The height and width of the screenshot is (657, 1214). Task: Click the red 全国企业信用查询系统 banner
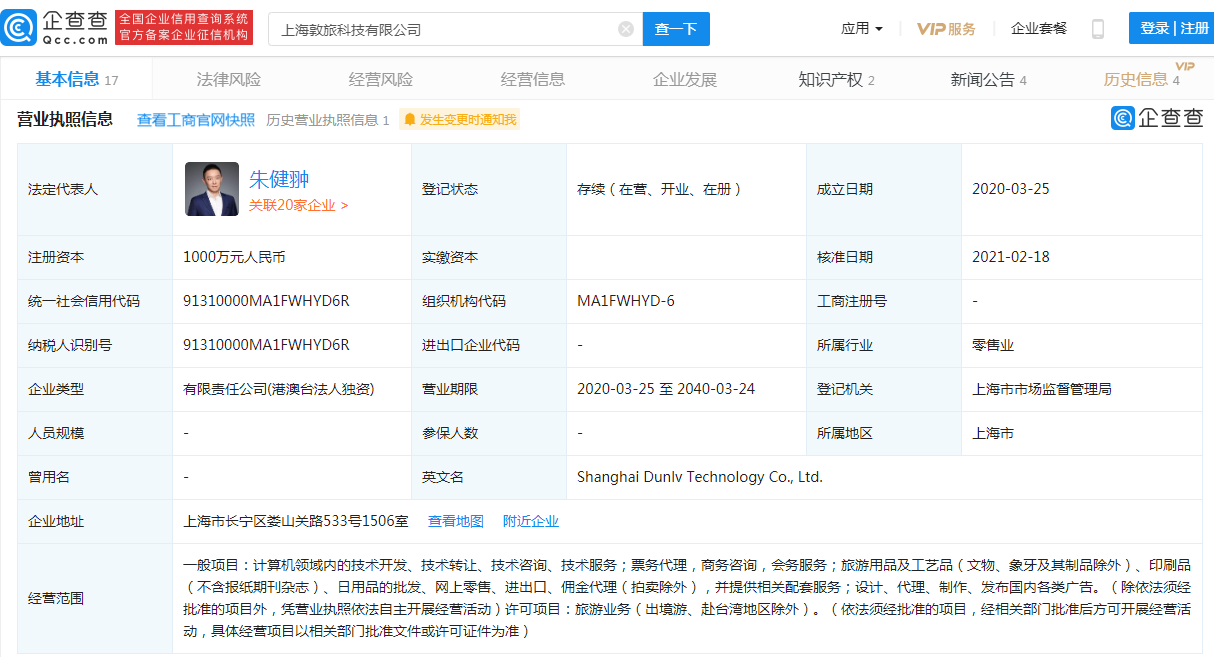(184, 28)
